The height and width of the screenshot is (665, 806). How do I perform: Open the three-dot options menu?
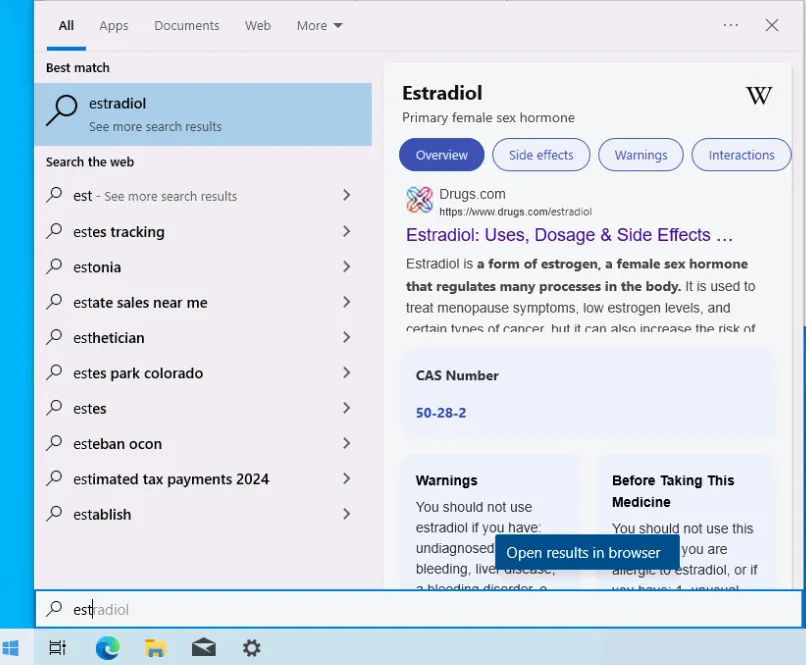point(730,25)
